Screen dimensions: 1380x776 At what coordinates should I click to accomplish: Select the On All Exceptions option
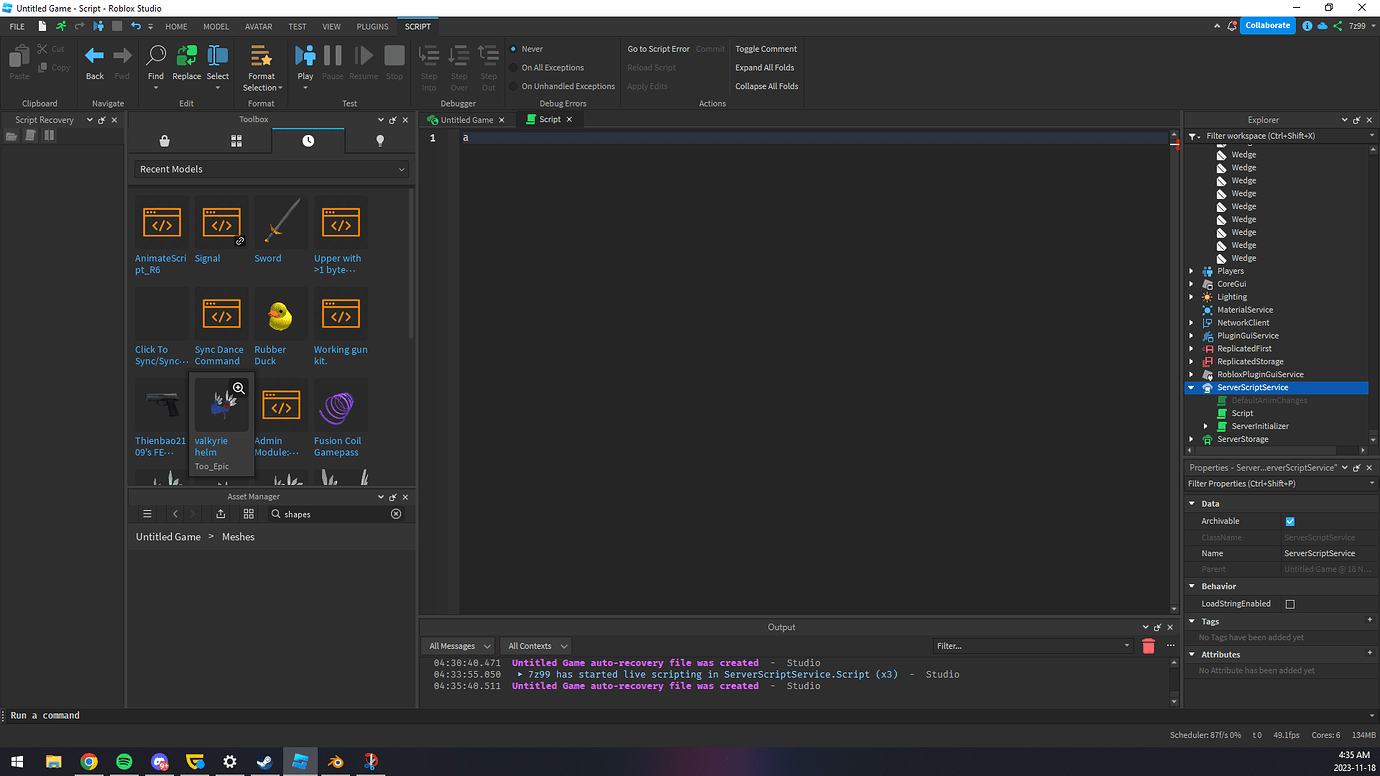[x=547, y=68]
